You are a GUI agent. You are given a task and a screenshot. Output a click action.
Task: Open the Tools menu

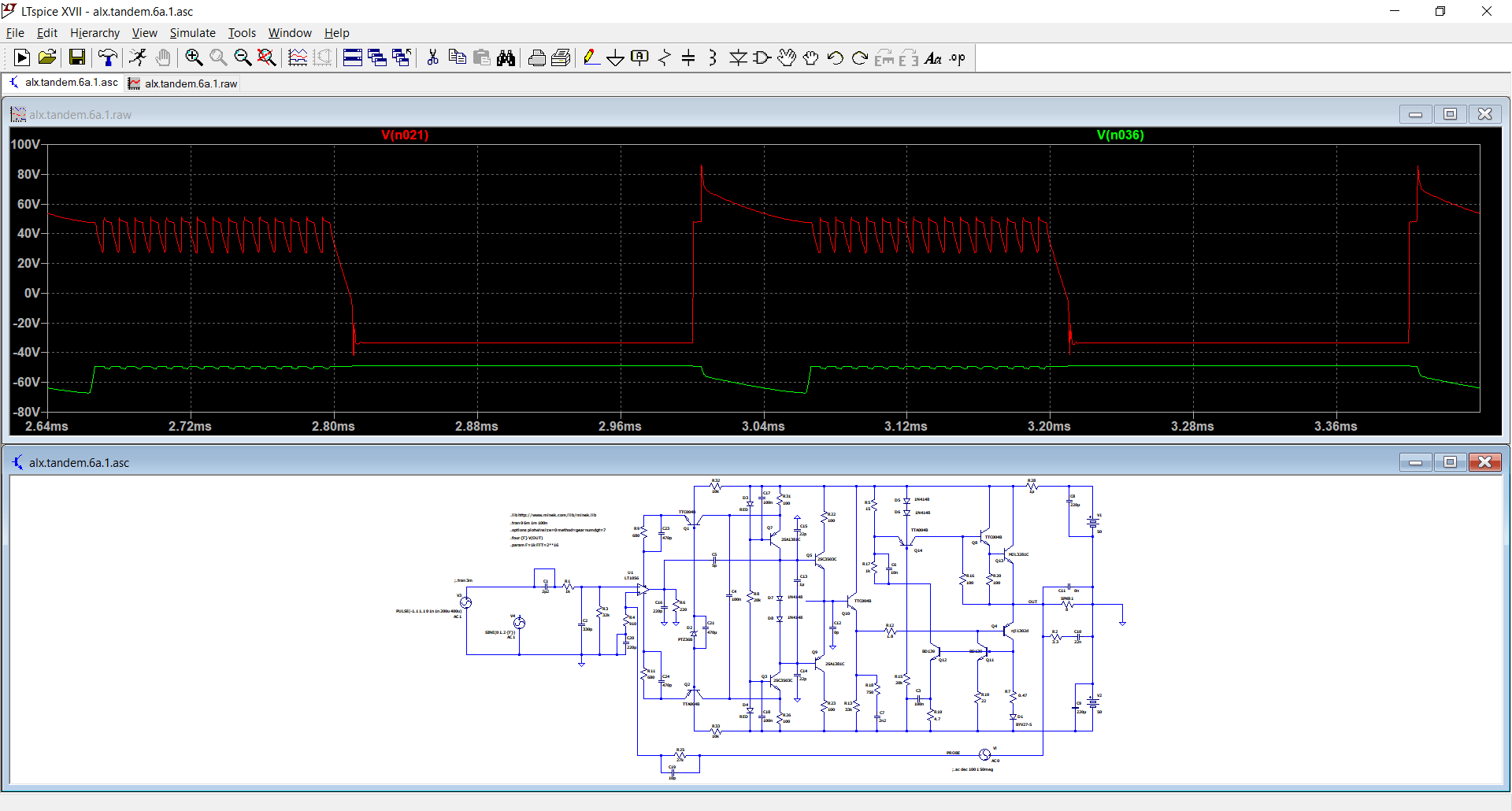[242, 32]
